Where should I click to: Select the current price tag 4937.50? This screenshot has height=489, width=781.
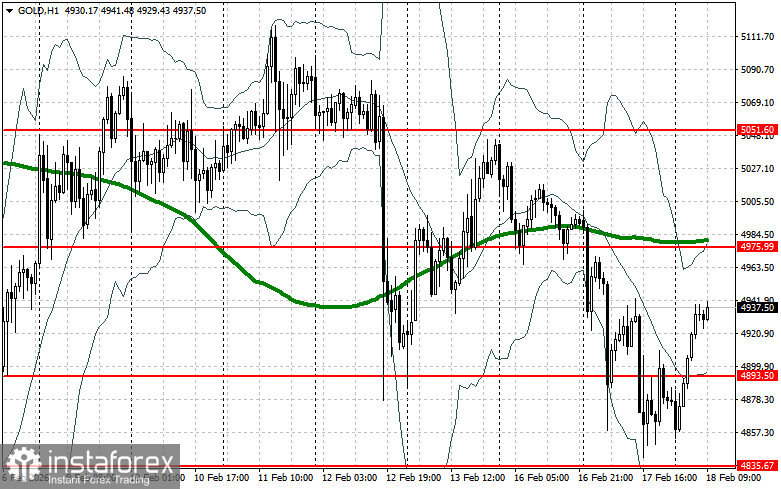[758, 308]
